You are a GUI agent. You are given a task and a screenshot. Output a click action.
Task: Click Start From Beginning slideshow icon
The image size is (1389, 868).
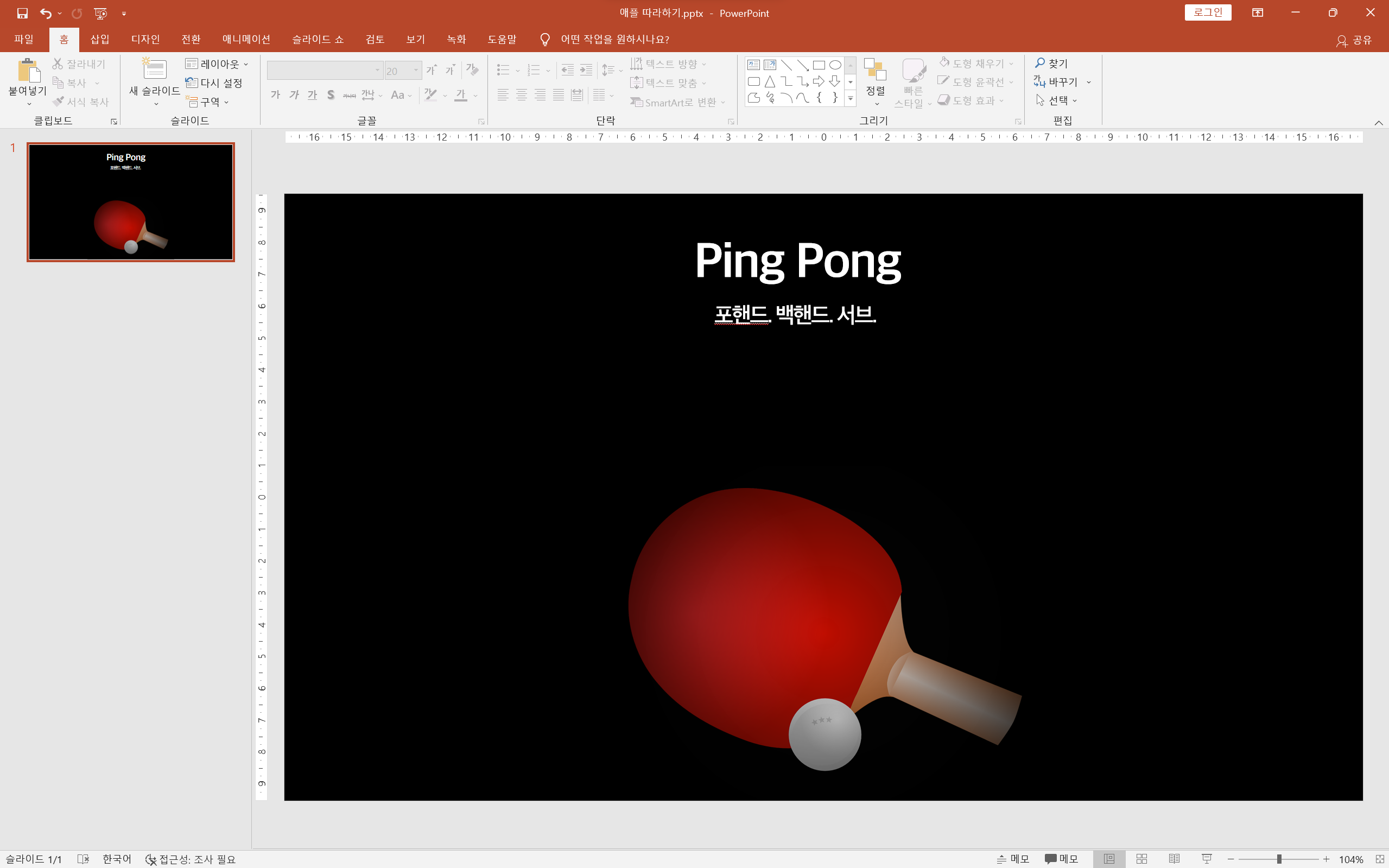point(100,12)
